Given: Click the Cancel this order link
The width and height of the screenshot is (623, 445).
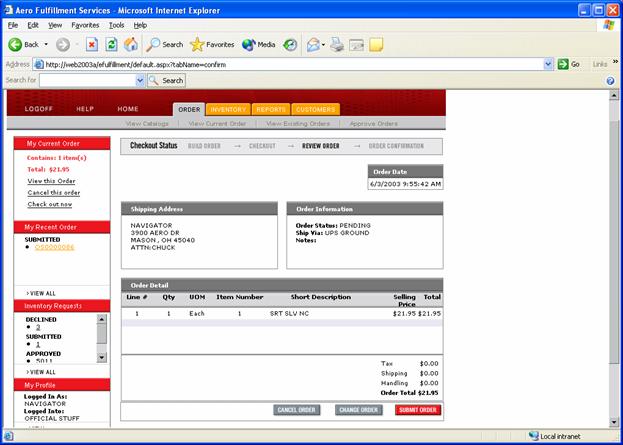Looking at the screenshot, I should tap(54, 193).
